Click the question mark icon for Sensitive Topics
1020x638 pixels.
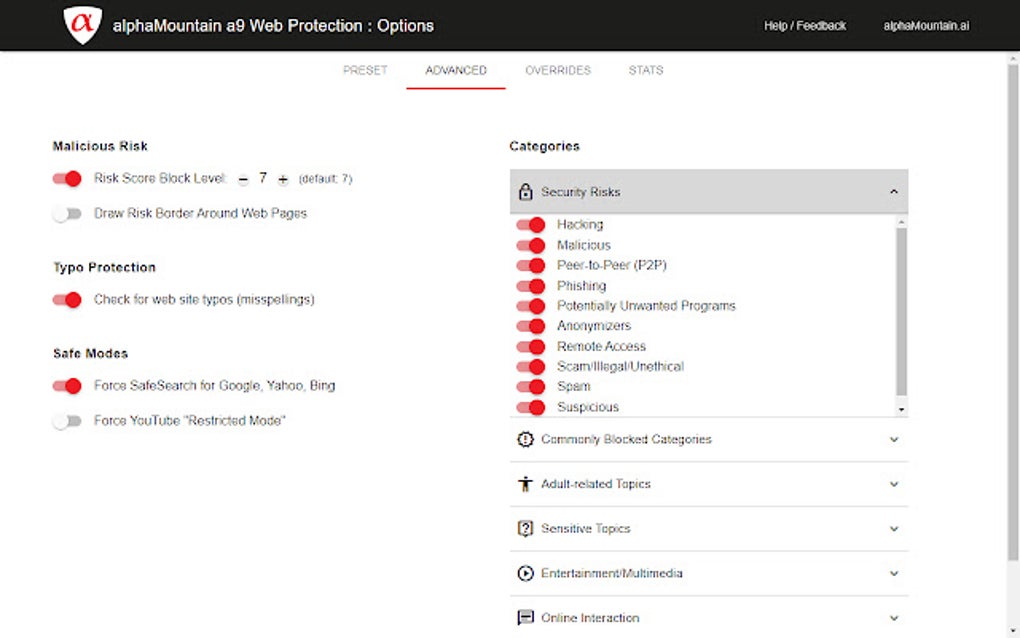tap(524, 528)
